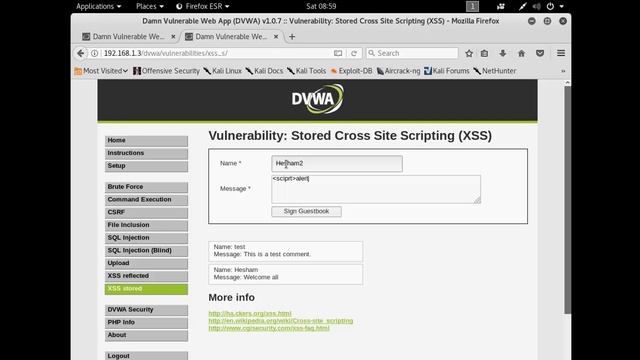Open the volume indicator in top panel
The image size is (640, 360).
point(537,6)
